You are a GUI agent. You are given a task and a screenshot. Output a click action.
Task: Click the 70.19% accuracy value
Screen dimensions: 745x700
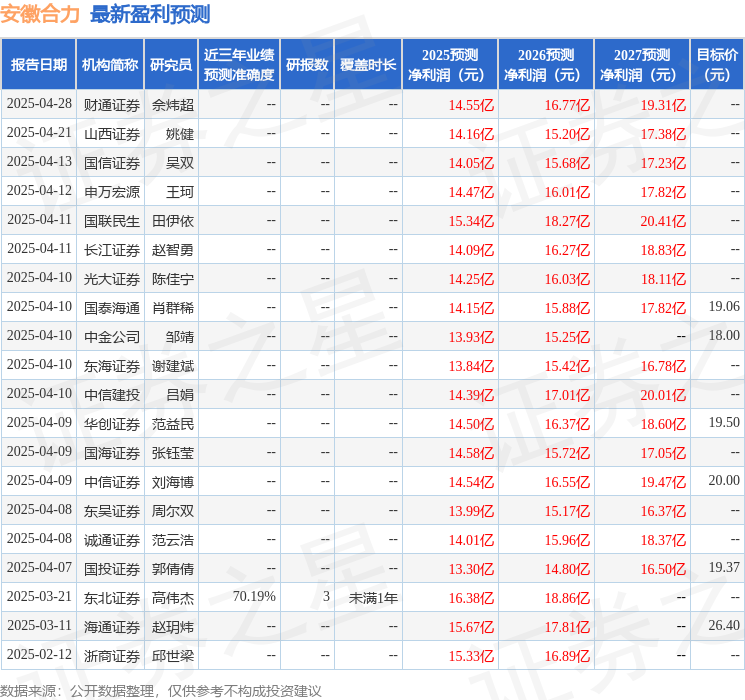click(254, 596)
